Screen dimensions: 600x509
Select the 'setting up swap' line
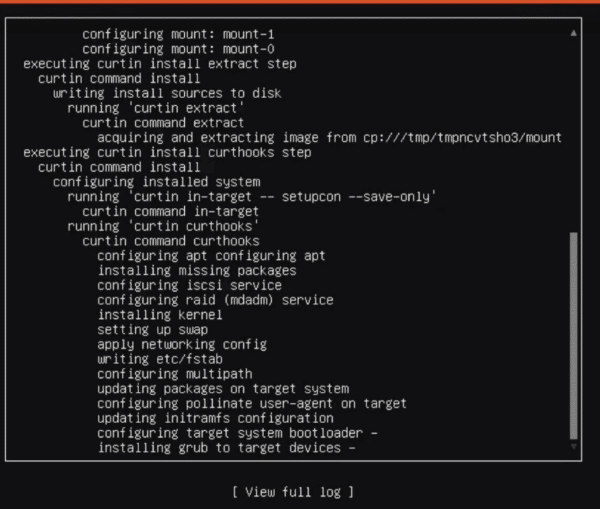(x=153, y=329)
